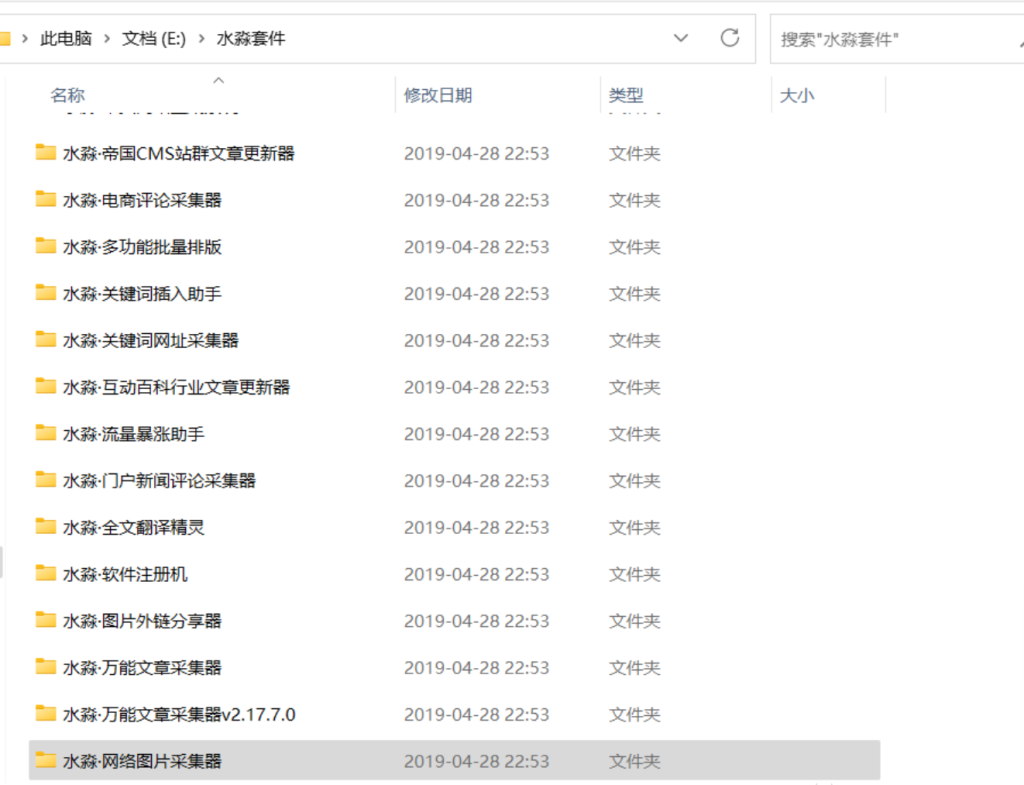Toggle the 名称 column sort direction arrow
The height and width of the screenshot is (785, 1024).
pos(218,80)
